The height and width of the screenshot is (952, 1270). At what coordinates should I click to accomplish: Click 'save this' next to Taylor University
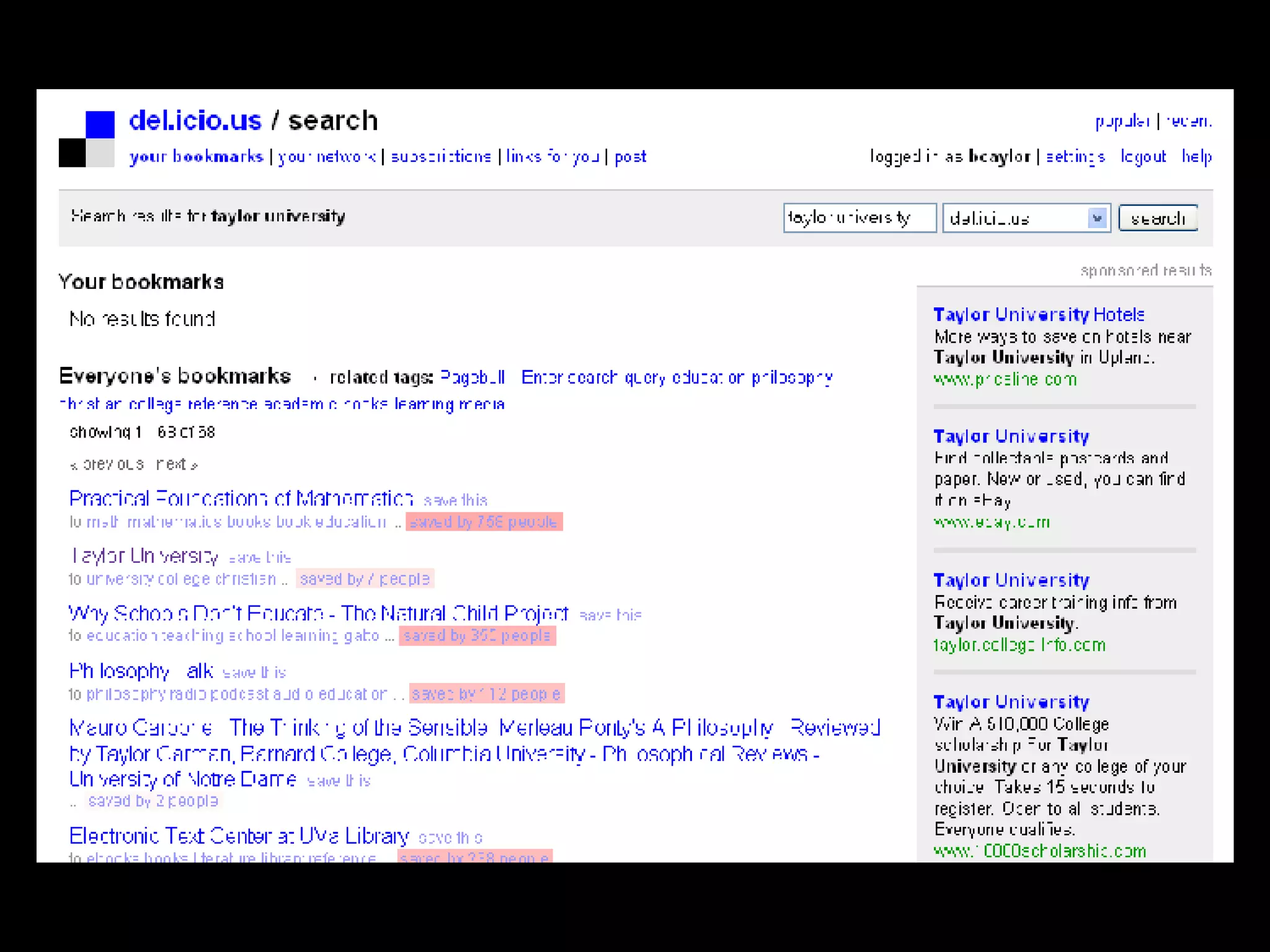260,557
